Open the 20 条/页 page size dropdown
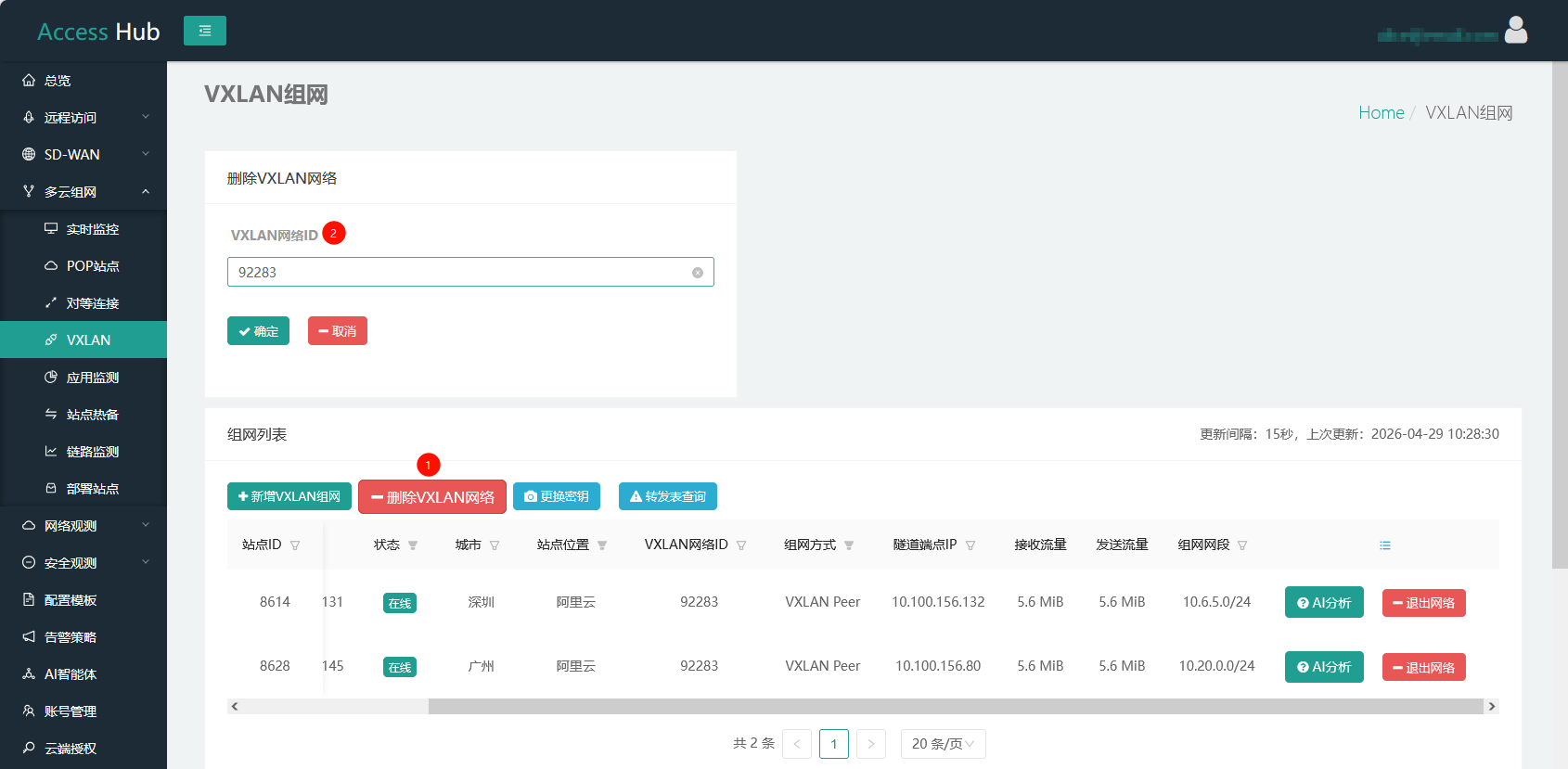 pos(943,744)
